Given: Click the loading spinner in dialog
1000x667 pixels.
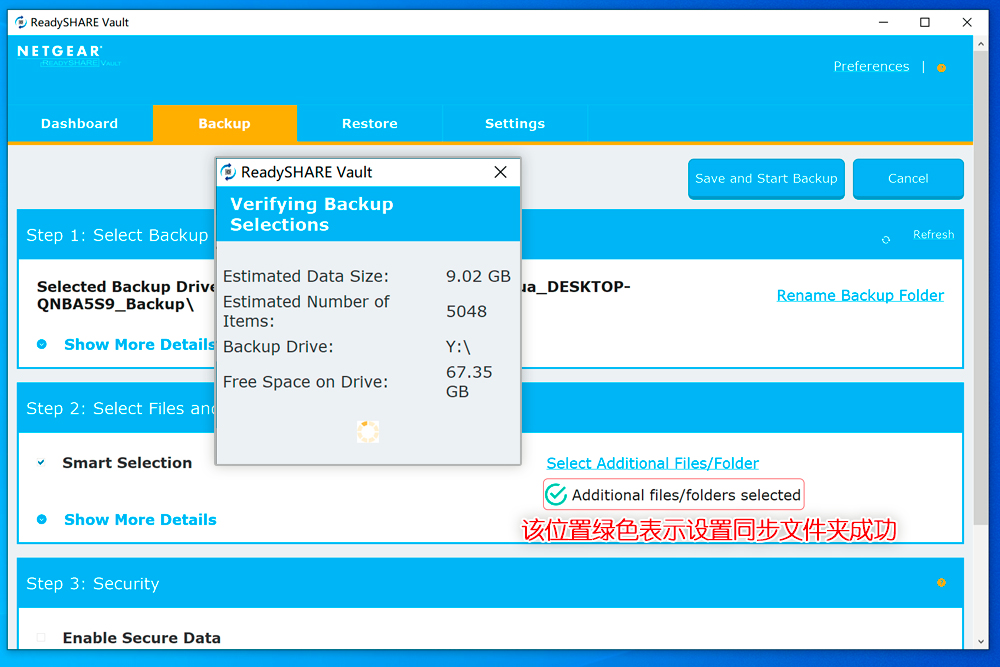Looking at the screenshot, I should coord(368,432).
